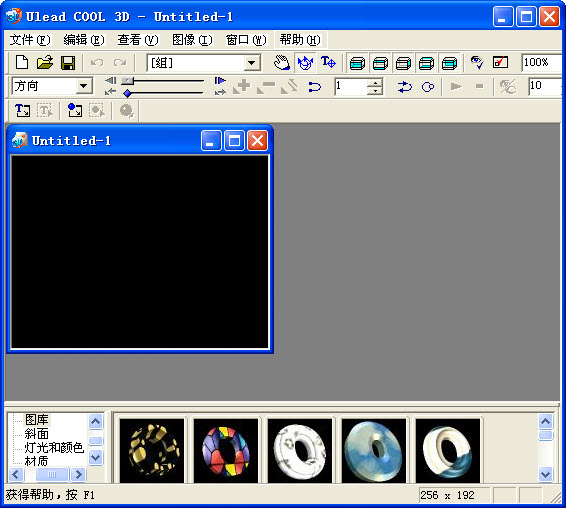Open the 查看(V) menu
The height and width of the screenshot is (508, 566).
(138, 40)
